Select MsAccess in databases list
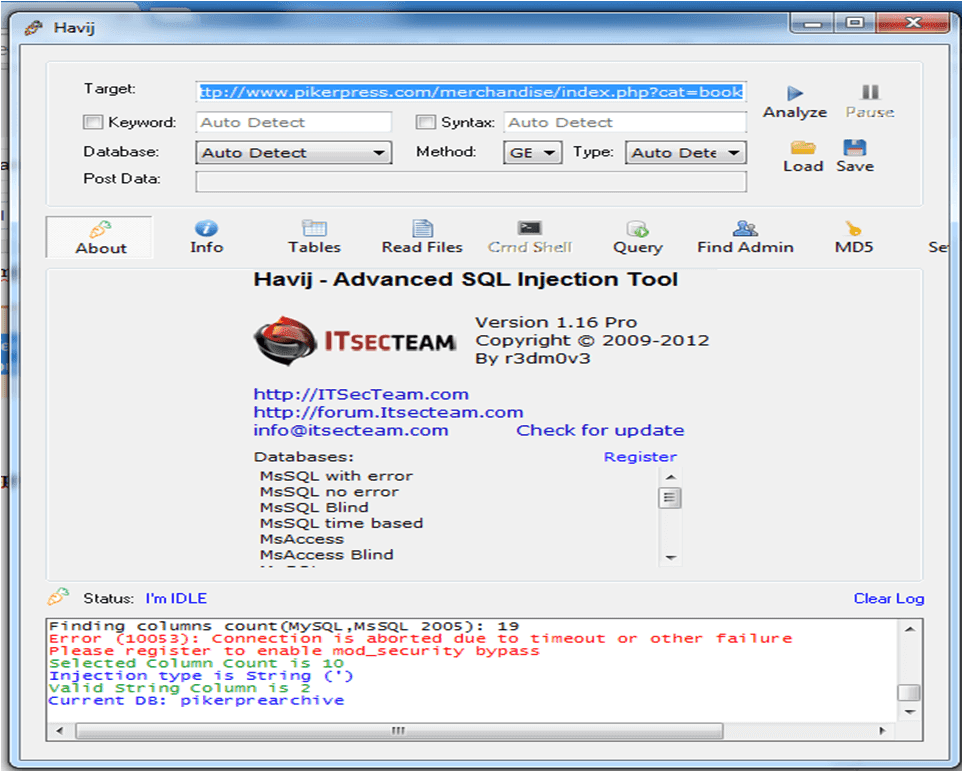963x772 pixels. tap(302, 539)
